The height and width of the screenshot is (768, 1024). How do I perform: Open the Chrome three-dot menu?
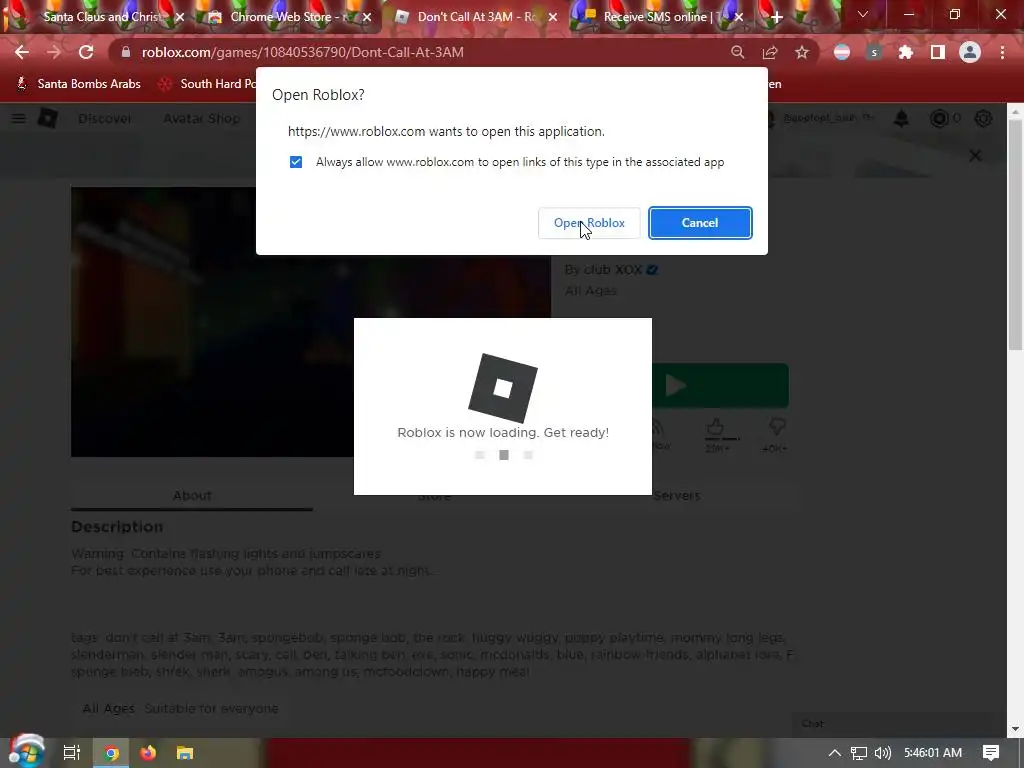[1002, 52]
